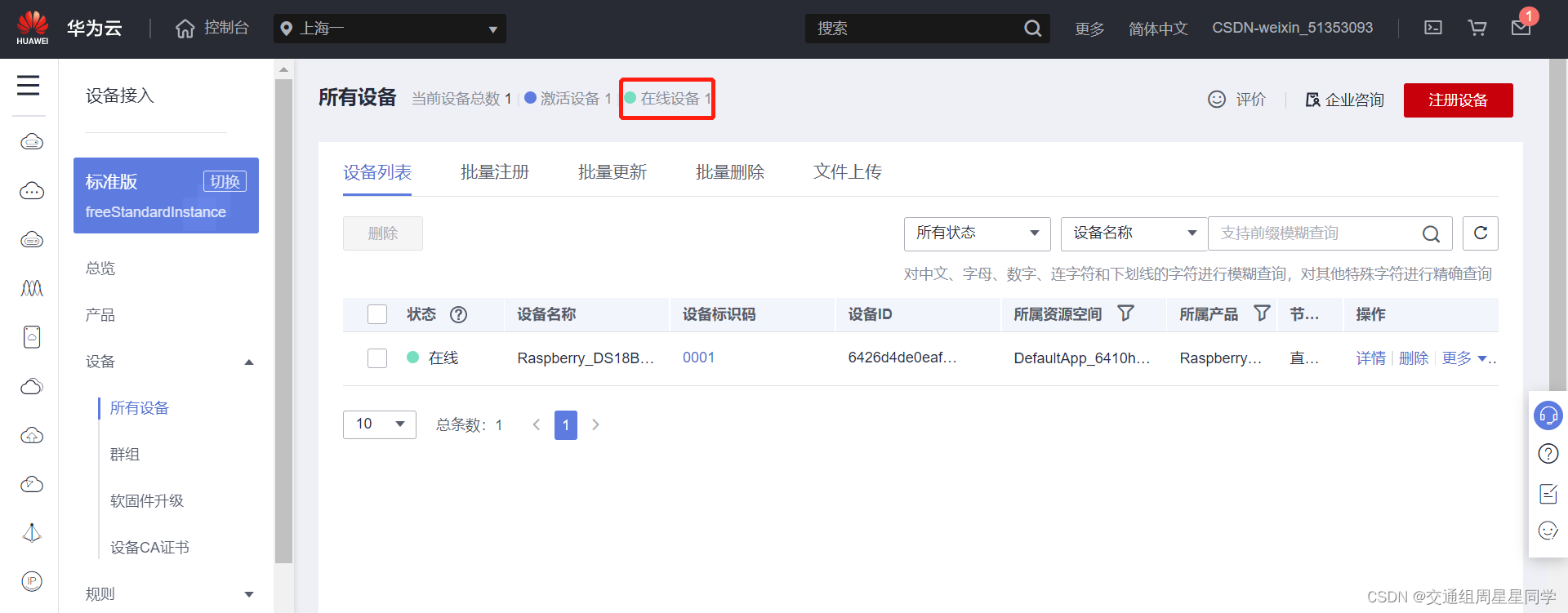Image resolution: width=1568 pixels, height=613 pixels.
Task: Select all devices header checkbox
Action: click(x=377, y=314)
